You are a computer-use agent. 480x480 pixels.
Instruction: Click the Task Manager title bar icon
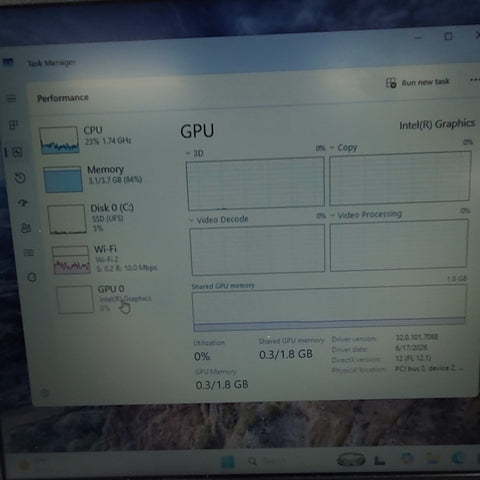coord(8,62)
